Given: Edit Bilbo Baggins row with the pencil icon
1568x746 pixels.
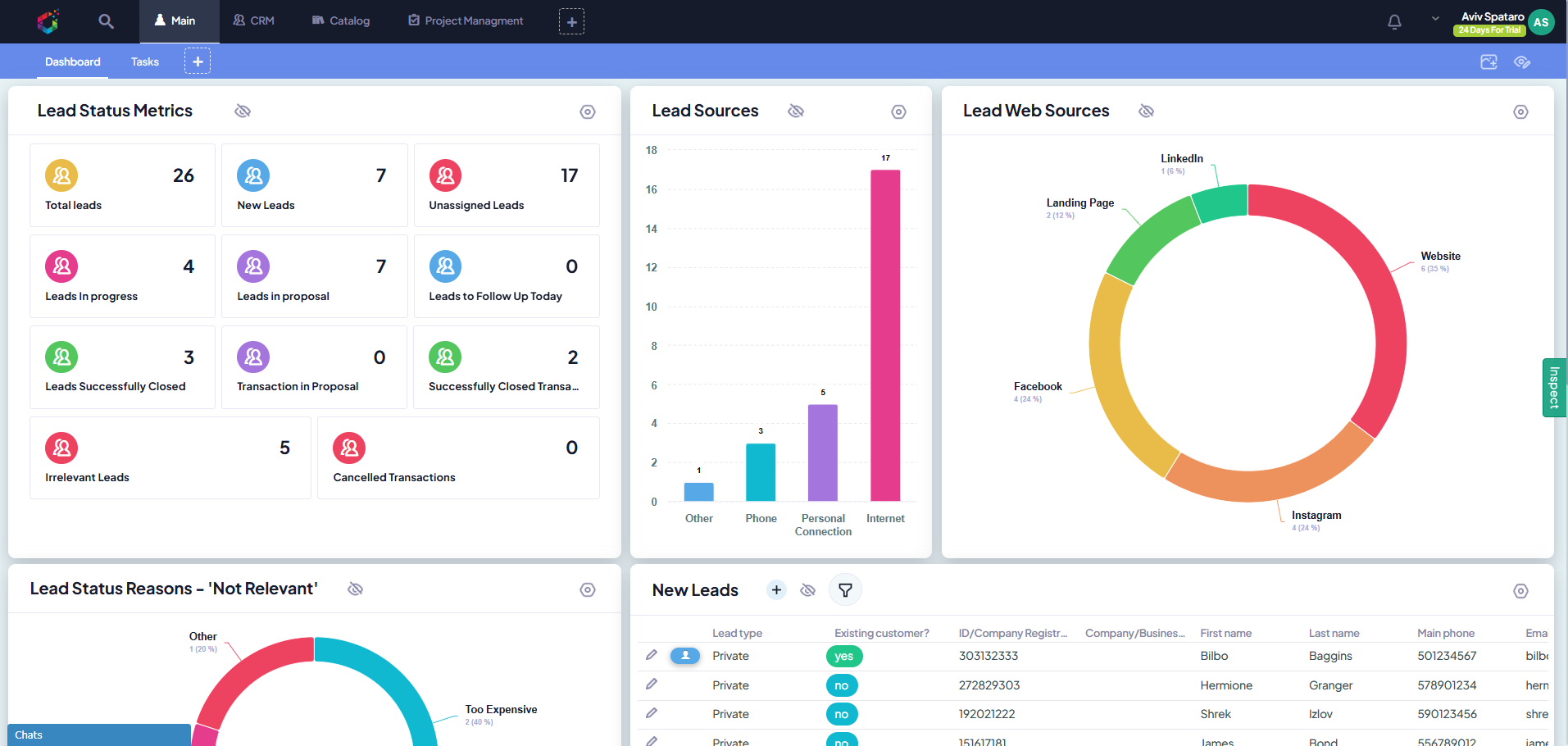Looking at the screenshot, I should (x=652, y=656).
